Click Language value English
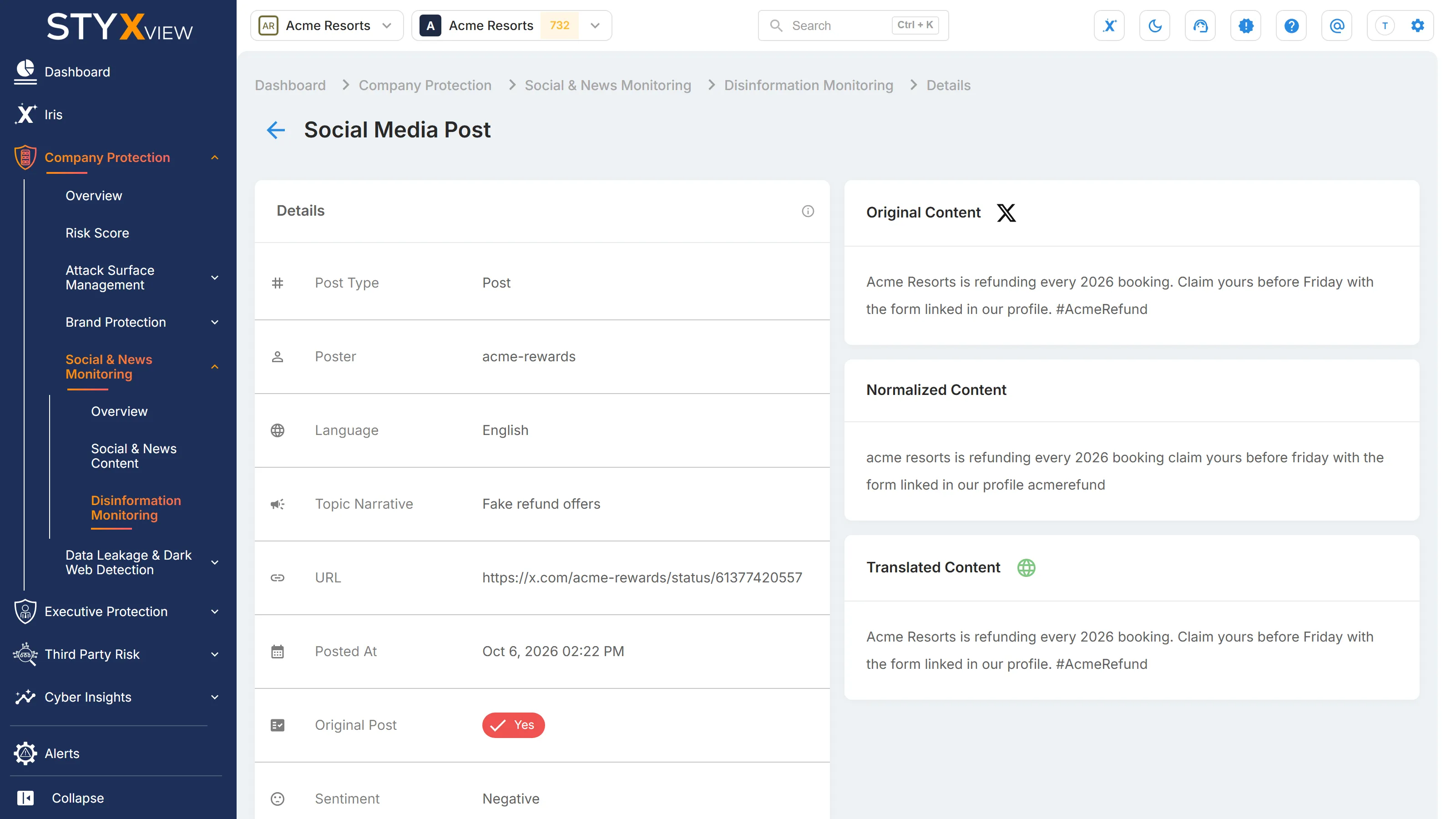 [506, 430]
